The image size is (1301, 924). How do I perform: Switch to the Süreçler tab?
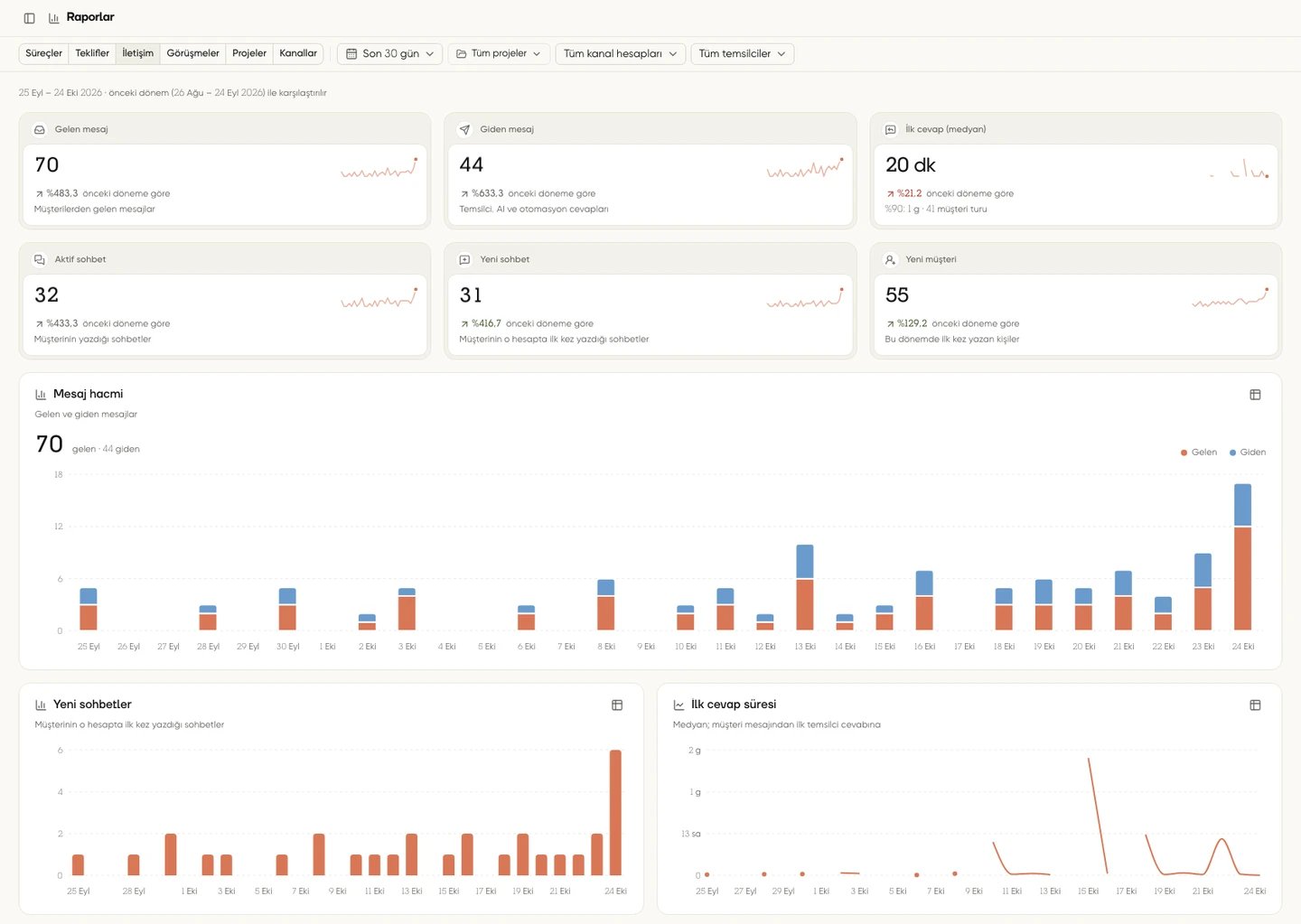pyautogui.click(x=44, y=53)
